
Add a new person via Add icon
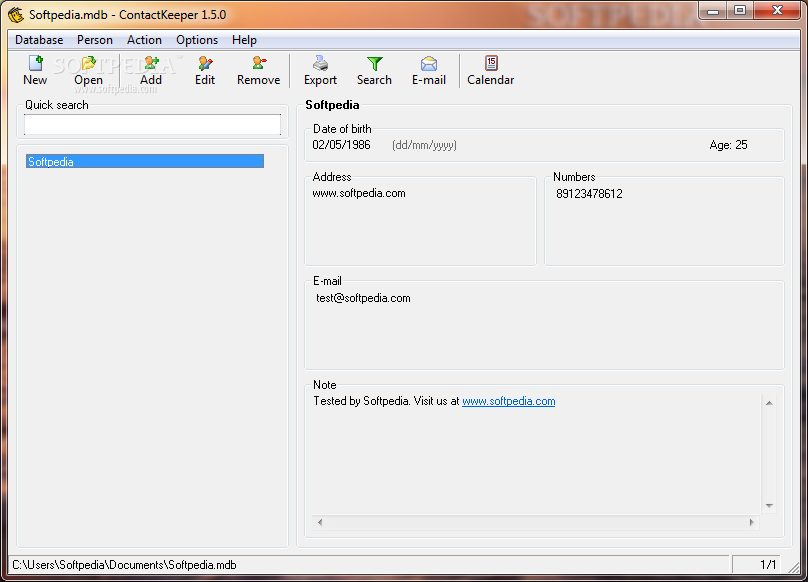coord(151,70)
